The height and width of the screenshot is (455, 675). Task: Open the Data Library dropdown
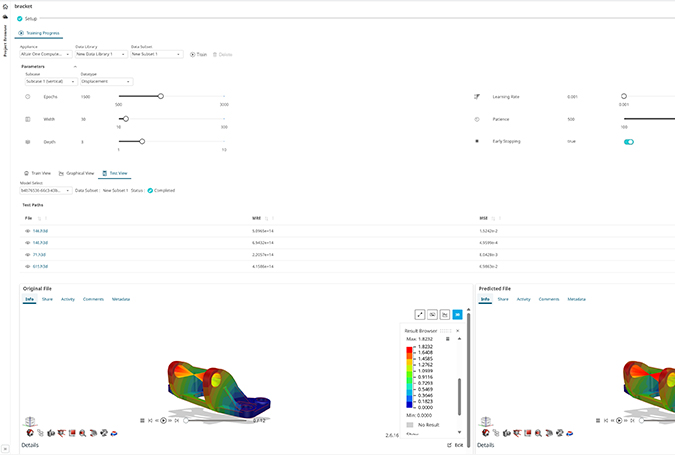pos(101,54)
